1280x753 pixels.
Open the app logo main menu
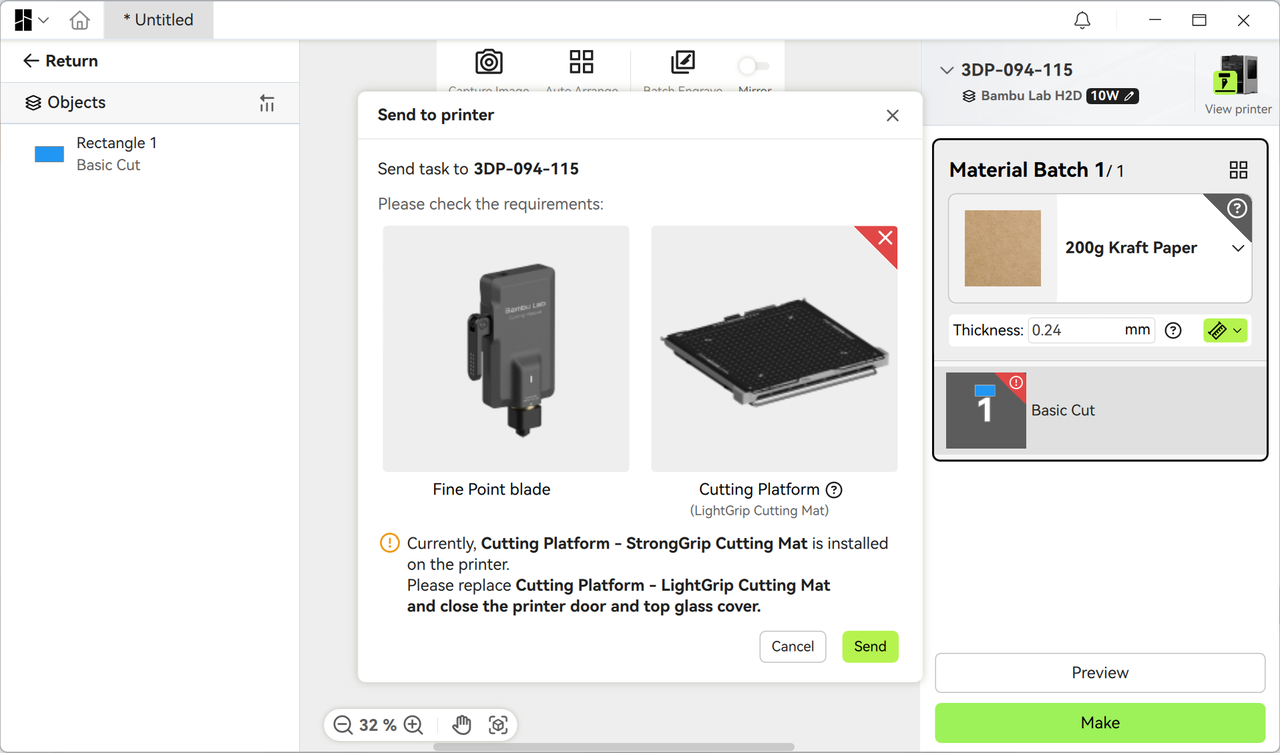click(x=31, y=20)
